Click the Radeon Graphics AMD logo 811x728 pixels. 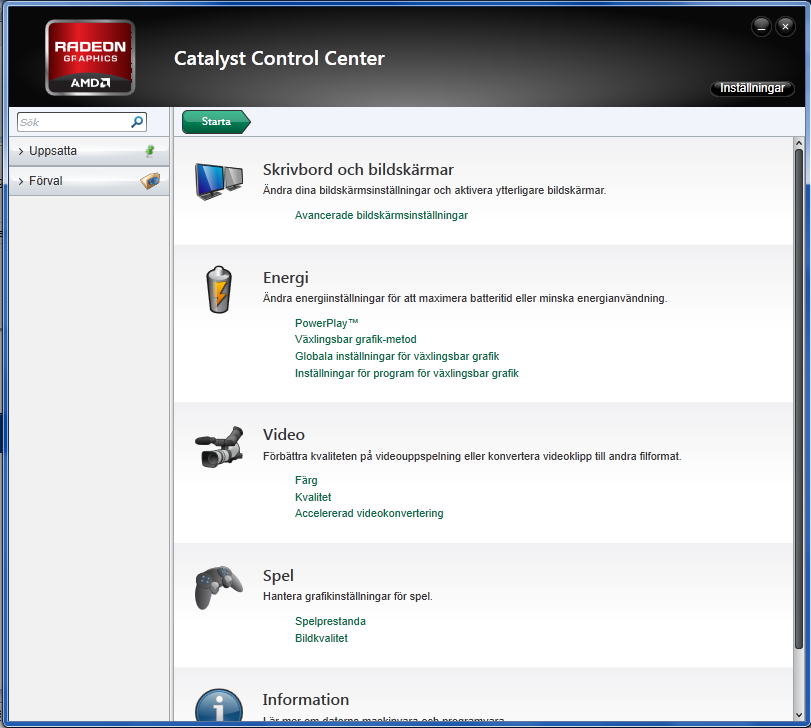point(89,57)
